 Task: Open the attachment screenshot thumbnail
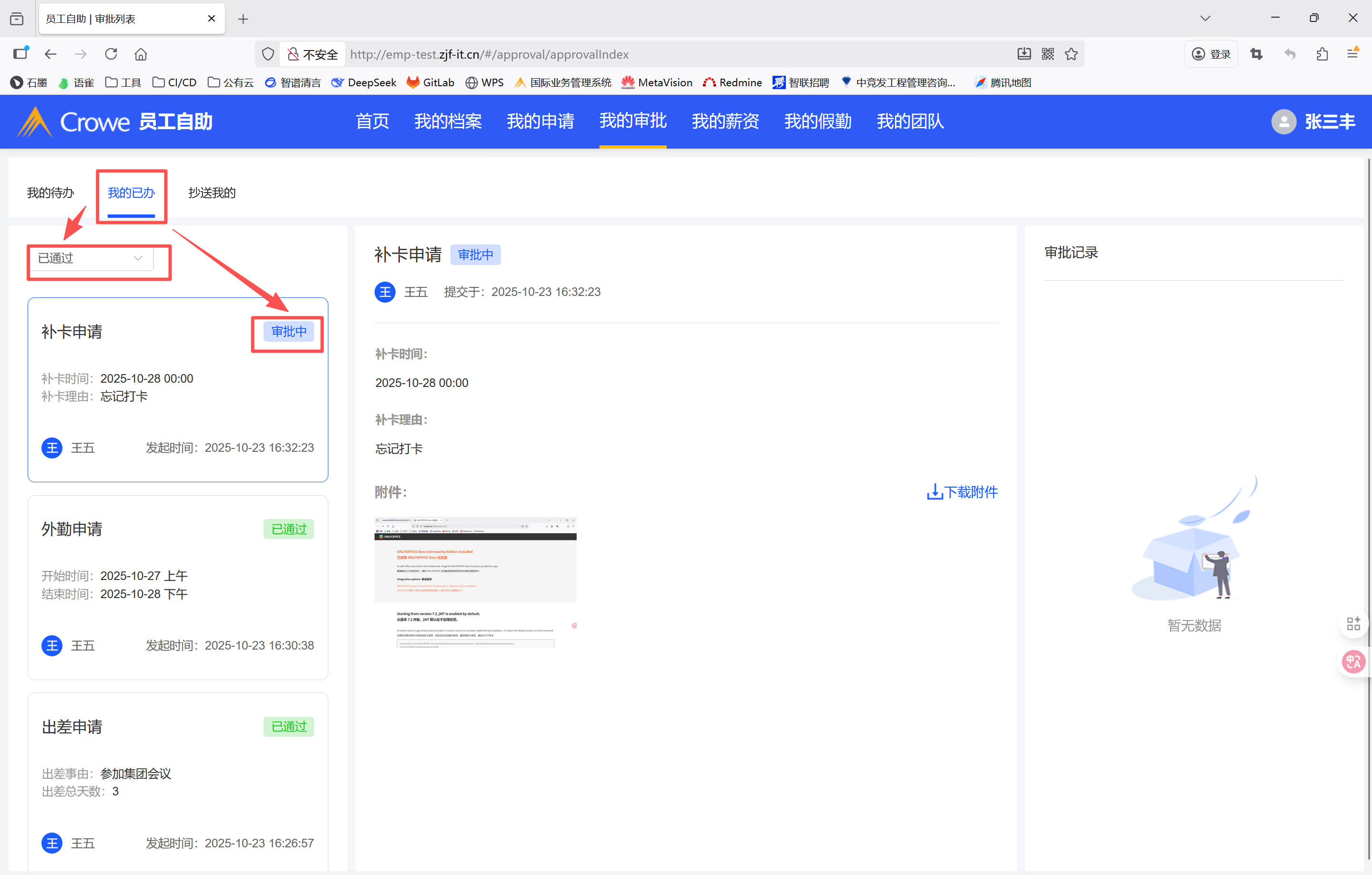click(475, 582)
